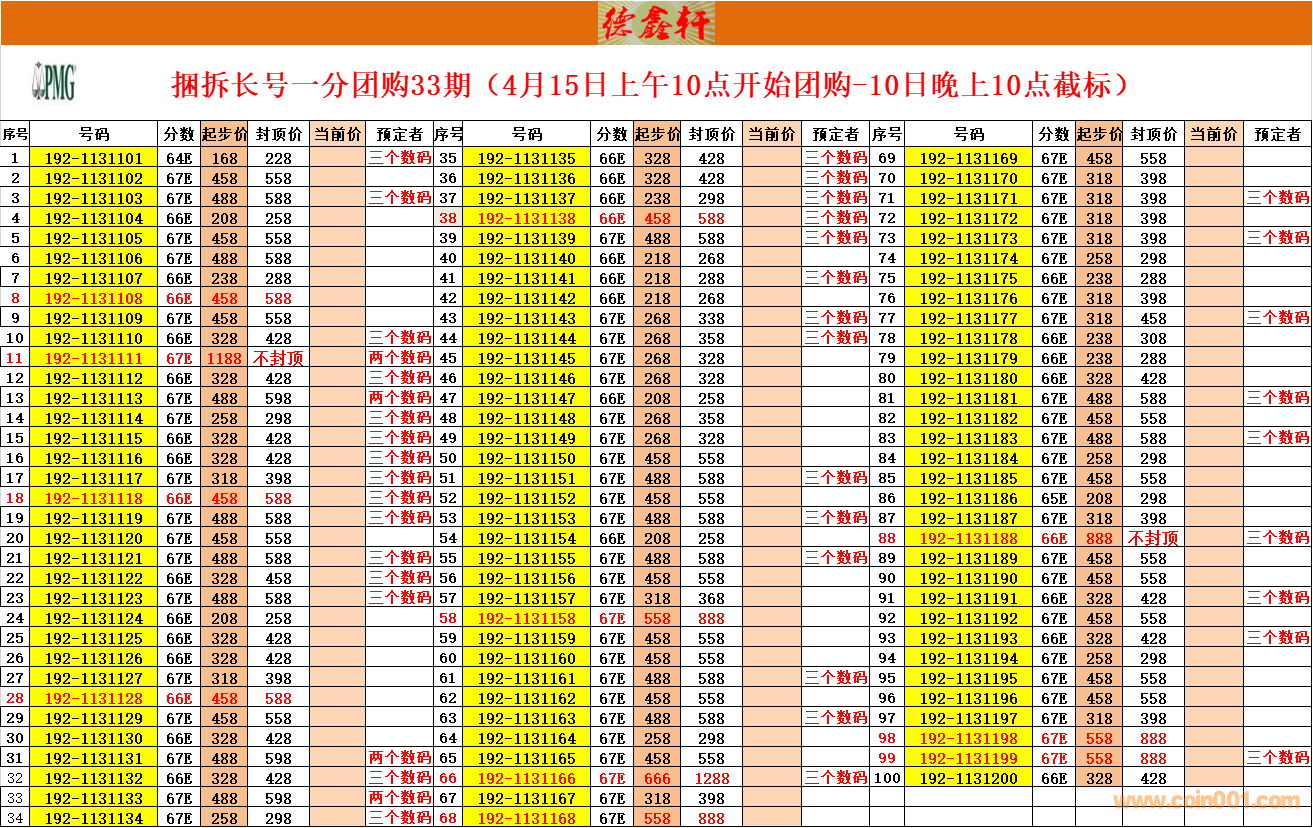Click 不封顶 cell in row 88
Screen dimensions: 1313x828
[x=1153, y=538]
